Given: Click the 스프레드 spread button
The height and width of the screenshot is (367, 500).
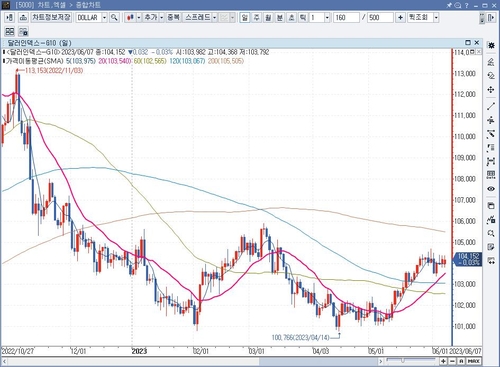Looking at the screenshot, I should 197,17.
